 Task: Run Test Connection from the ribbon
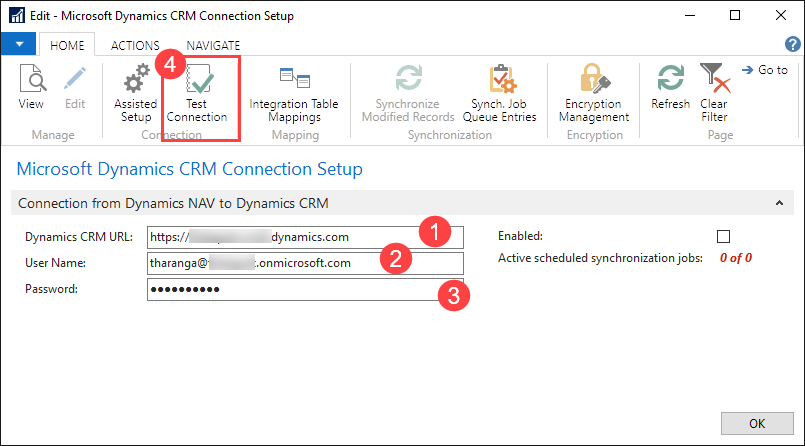[197, 93]
